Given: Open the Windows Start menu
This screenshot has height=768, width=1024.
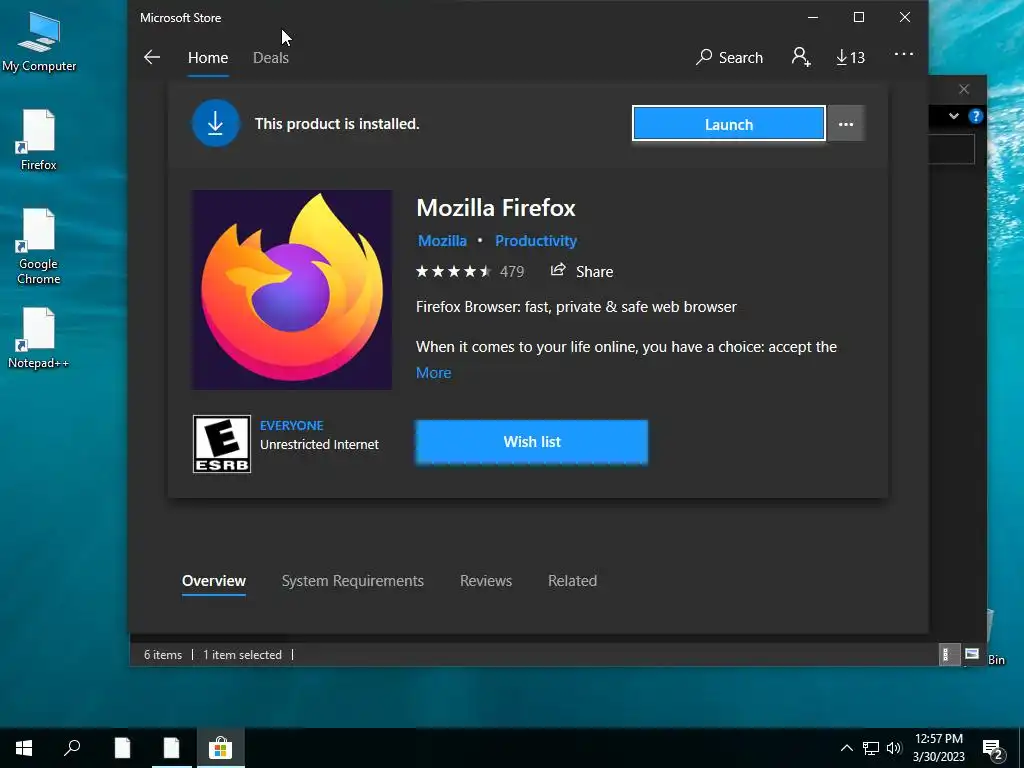Looking at the screenshot, I should [24, 748].
